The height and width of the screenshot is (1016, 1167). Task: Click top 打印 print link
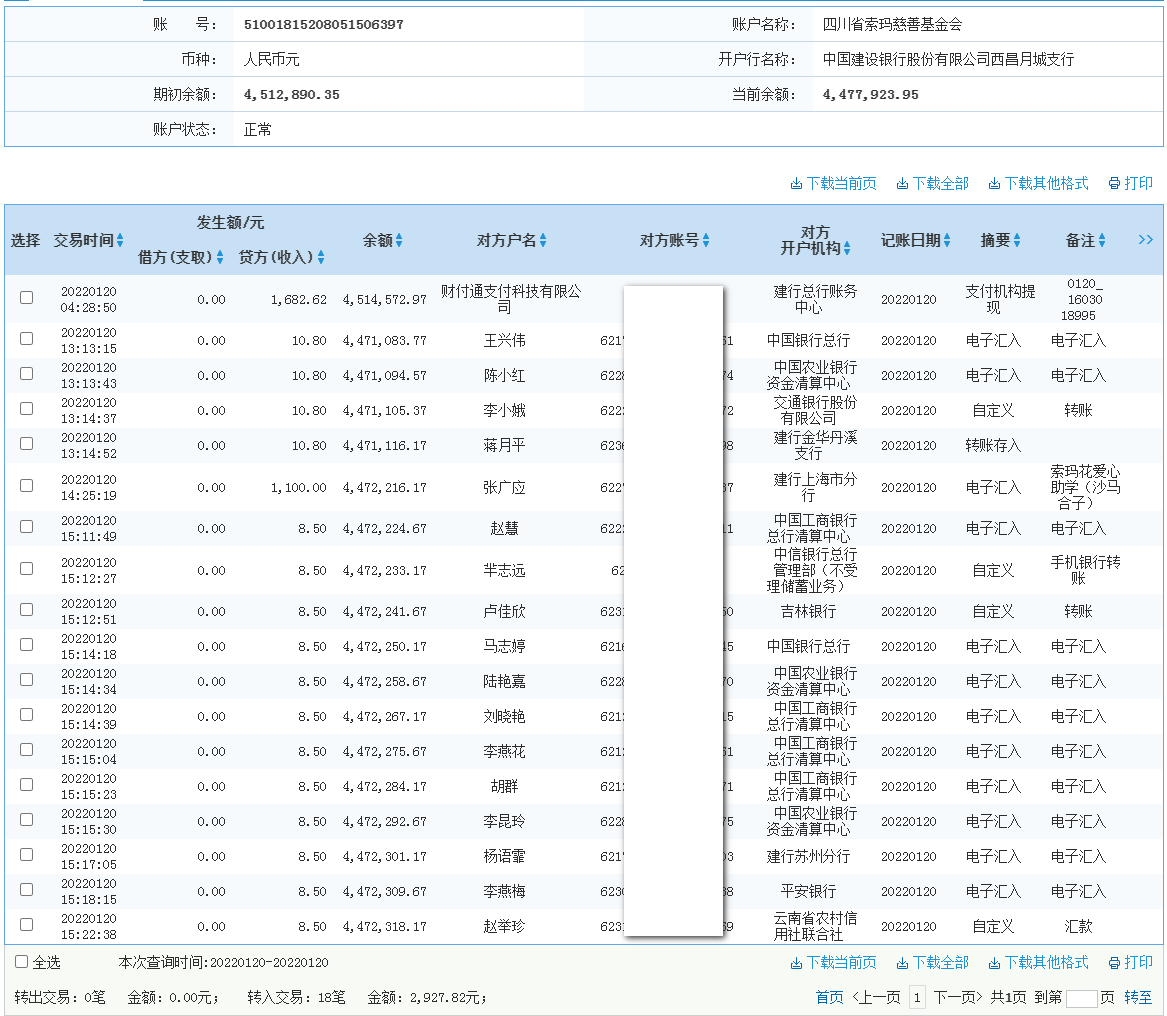click(1131, 183)
